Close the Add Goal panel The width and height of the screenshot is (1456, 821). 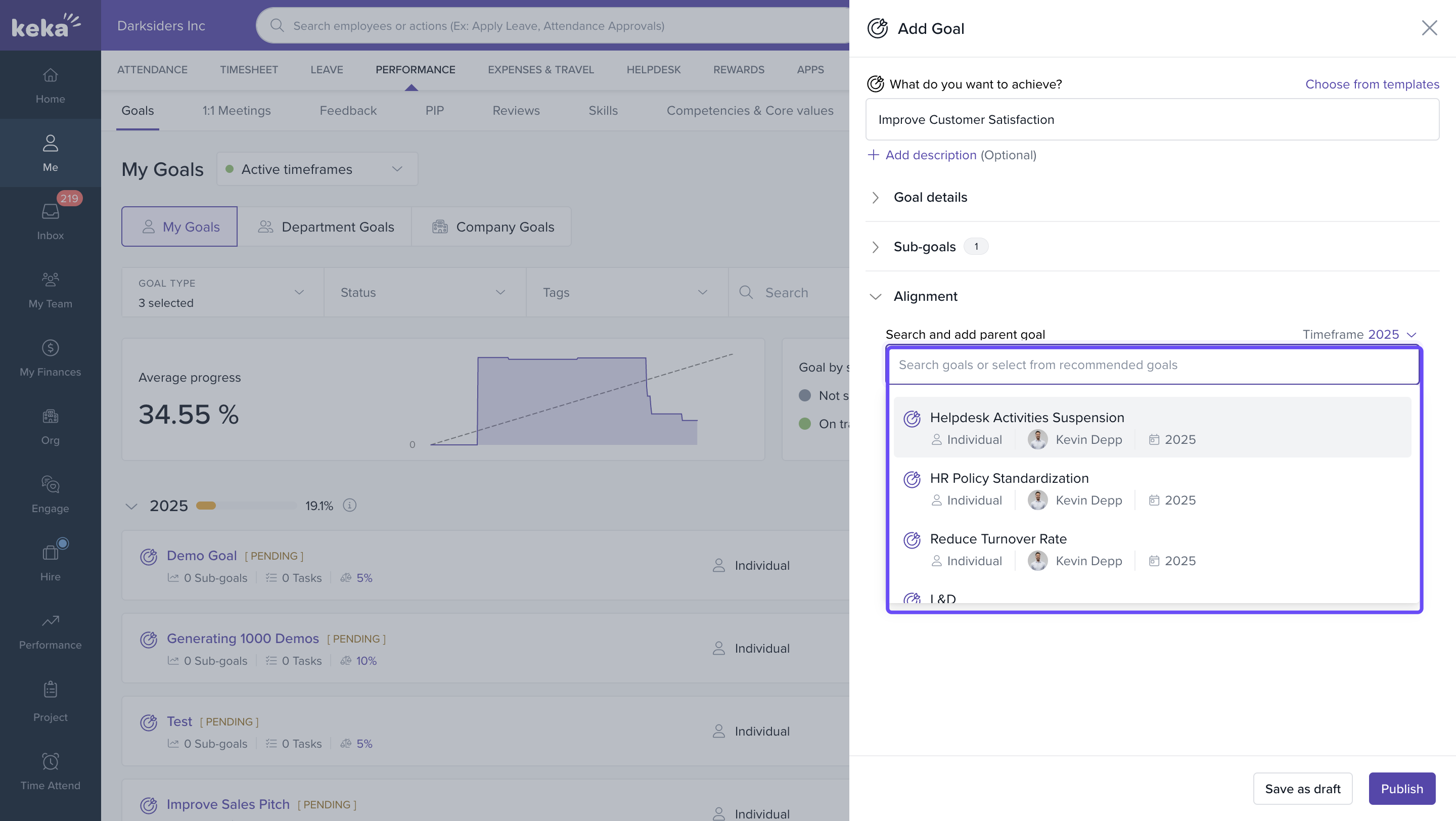[x=1429, y=28]
